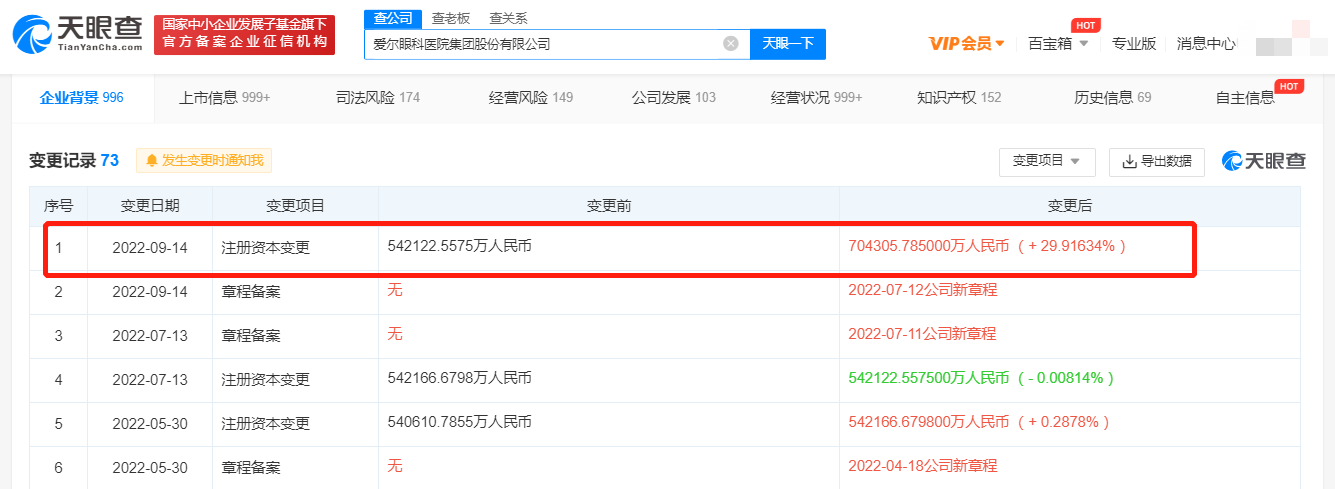Click 注册资本变更 in row 1
This screenshot has width=1335, height=489.
265,247
